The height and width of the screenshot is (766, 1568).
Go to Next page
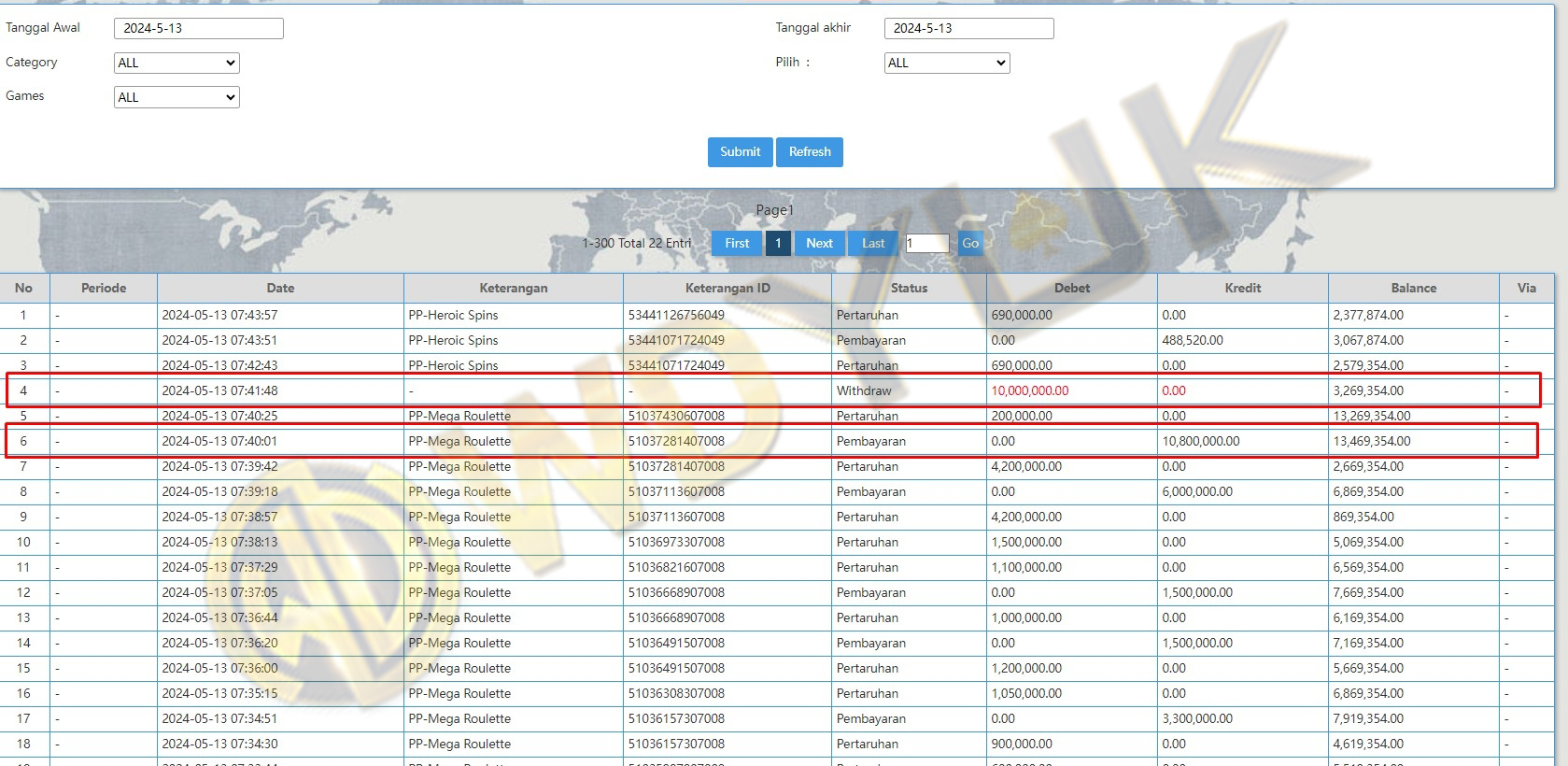point(819,244)
